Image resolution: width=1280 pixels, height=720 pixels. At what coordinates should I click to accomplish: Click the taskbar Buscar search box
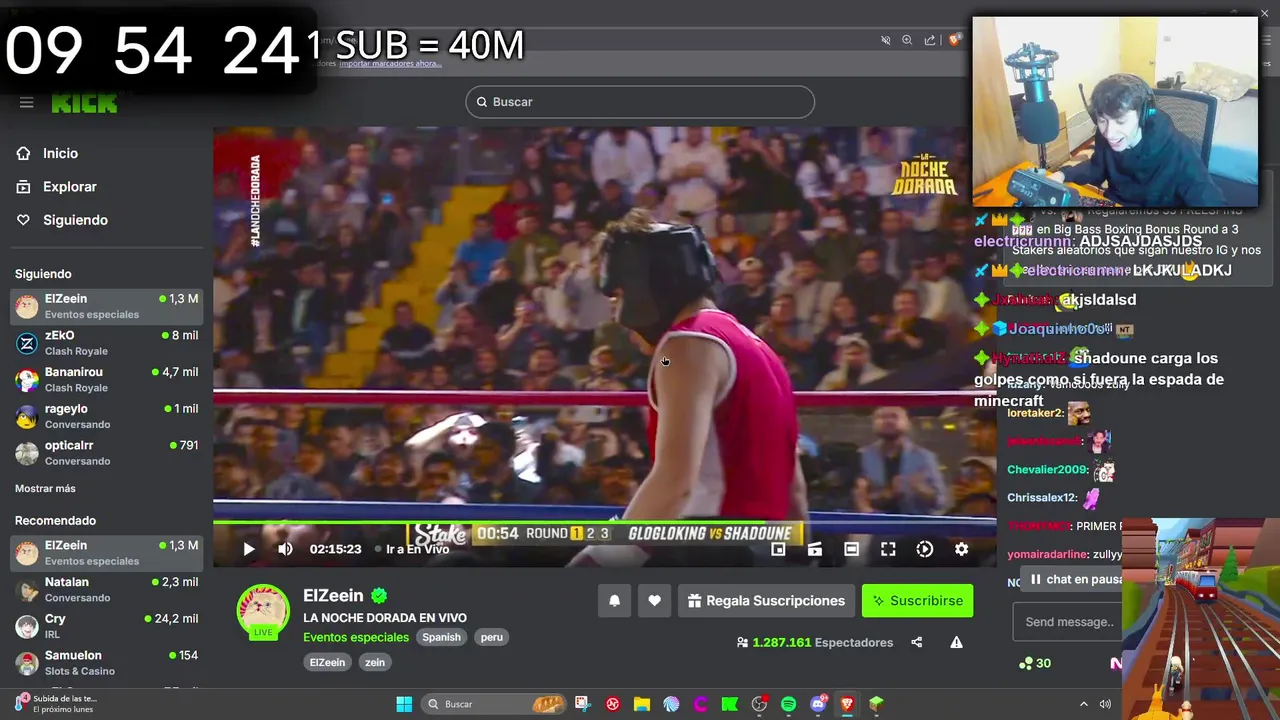tap(494, 704)
